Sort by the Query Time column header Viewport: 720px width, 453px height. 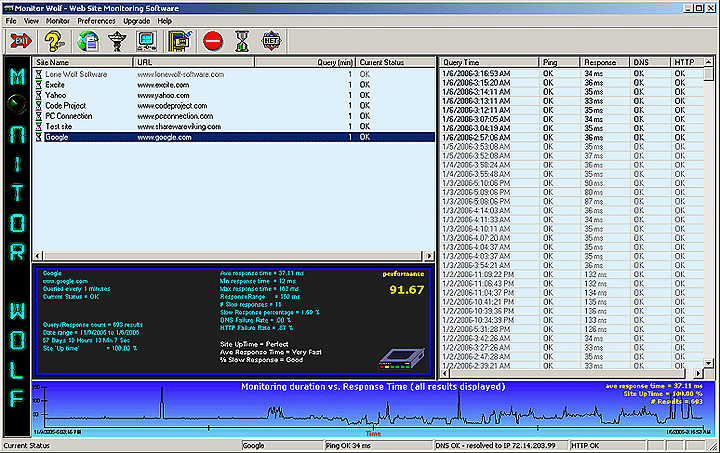pos(489,62)
